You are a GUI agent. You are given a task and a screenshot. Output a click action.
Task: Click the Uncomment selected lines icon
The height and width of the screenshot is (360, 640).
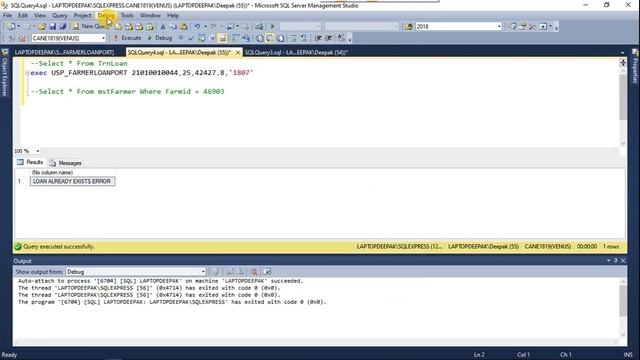304,38
